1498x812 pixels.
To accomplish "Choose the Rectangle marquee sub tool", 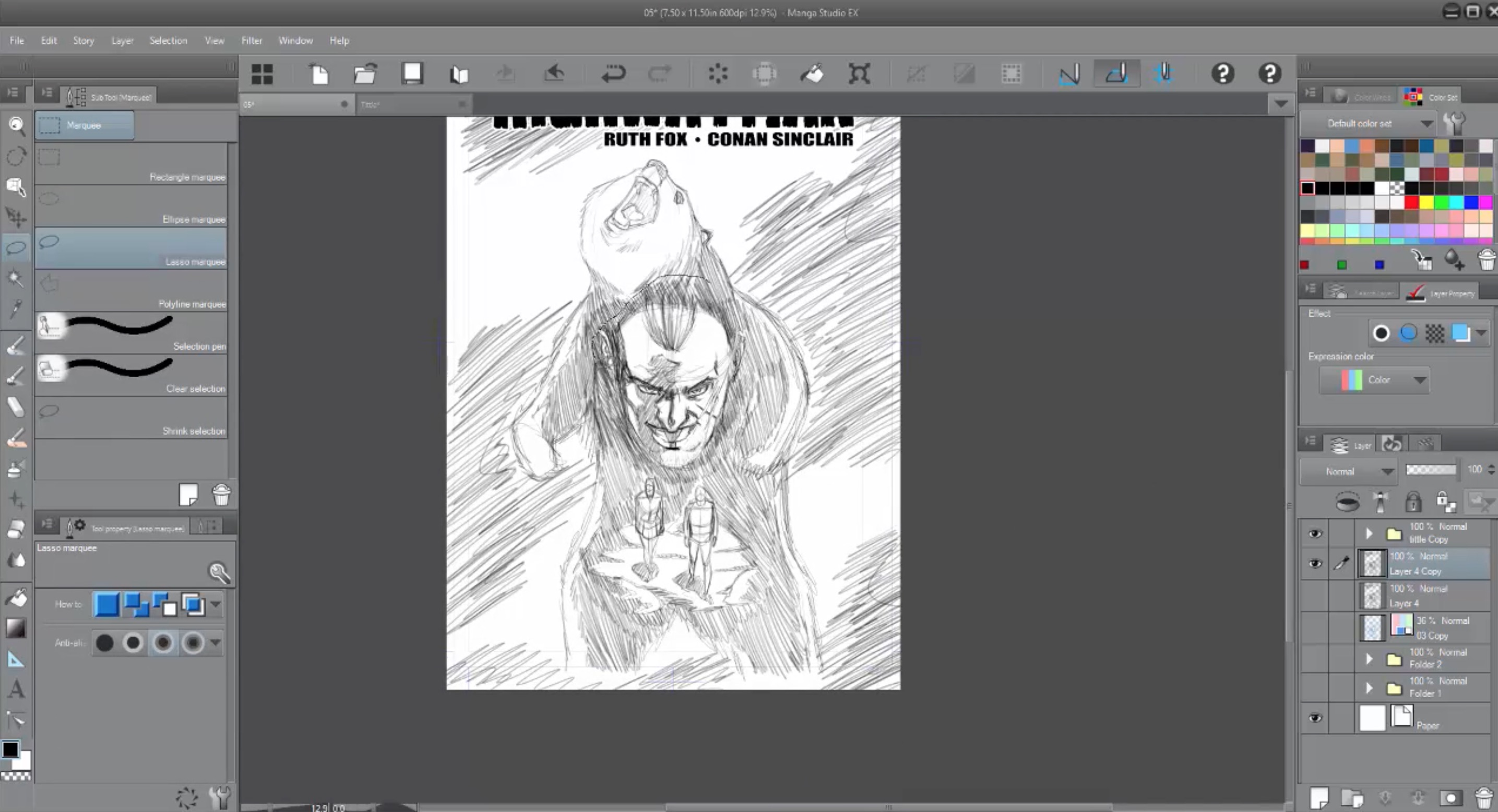I will click(131, 164).
